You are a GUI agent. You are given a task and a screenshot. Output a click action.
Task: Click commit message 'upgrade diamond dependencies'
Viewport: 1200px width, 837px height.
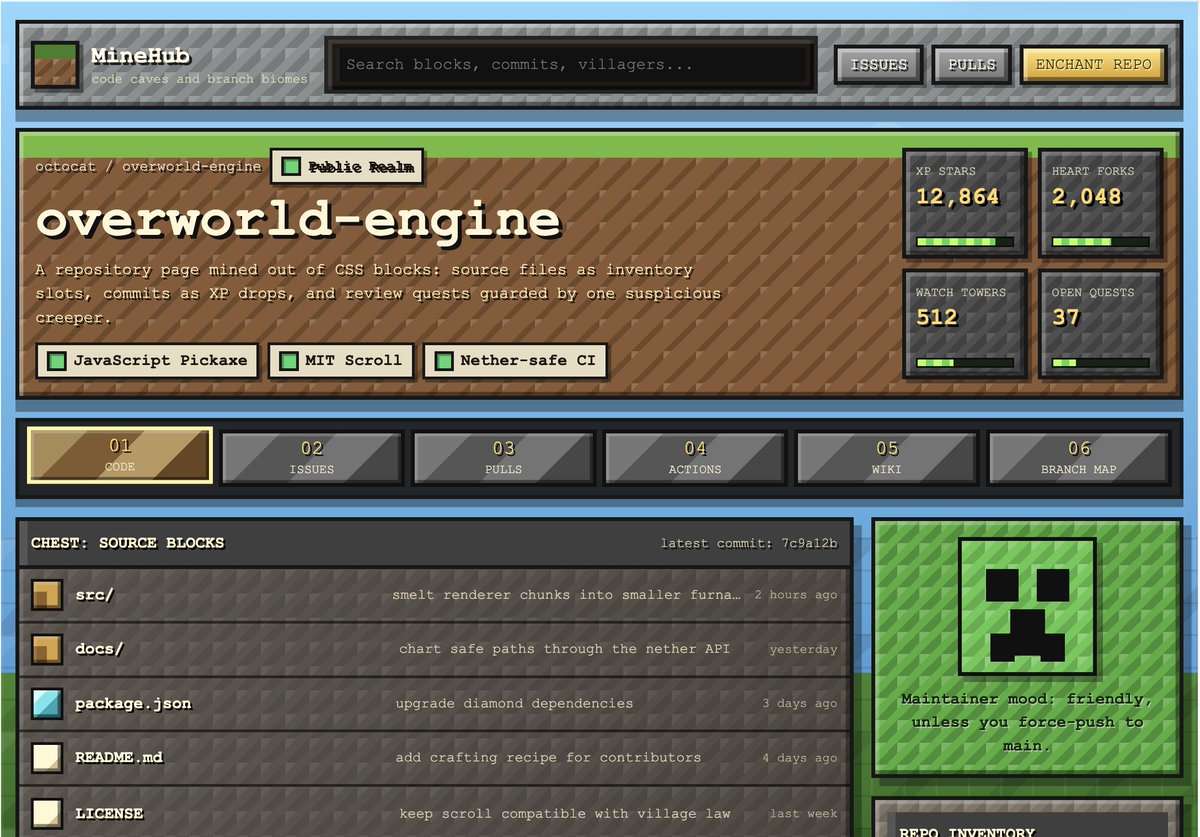point(514,703)
